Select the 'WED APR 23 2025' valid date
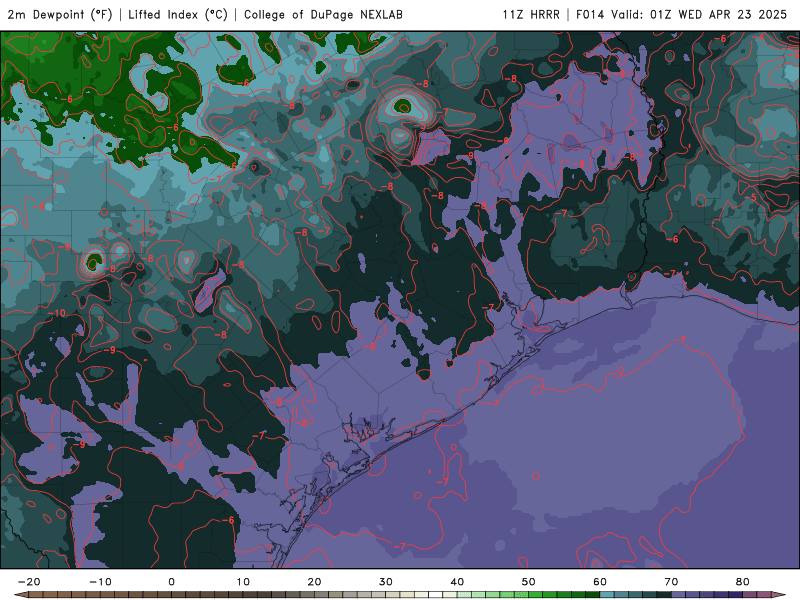Viewport: 800px width, 600px height. 732,14
